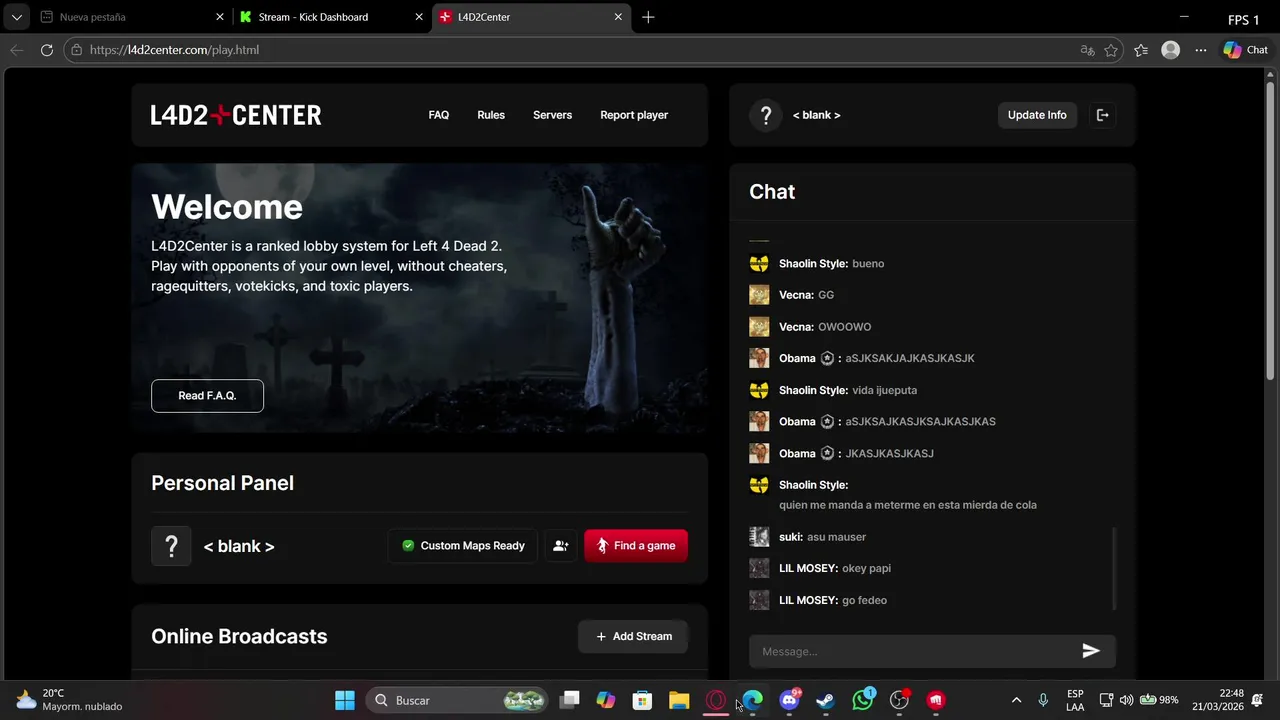Click the microphone icon in system tray
1280x720 pixels.
(1043, 700)
